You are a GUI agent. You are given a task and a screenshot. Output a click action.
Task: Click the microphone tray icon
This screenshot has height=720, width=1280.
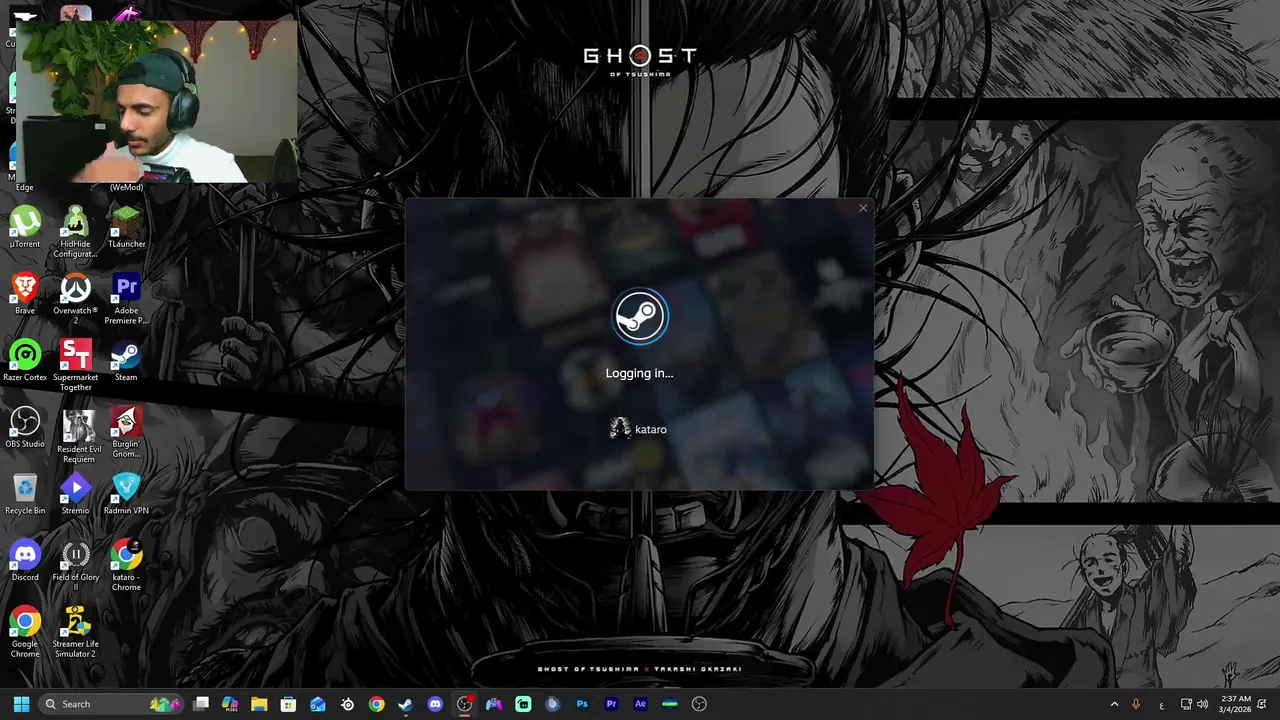1136,704
